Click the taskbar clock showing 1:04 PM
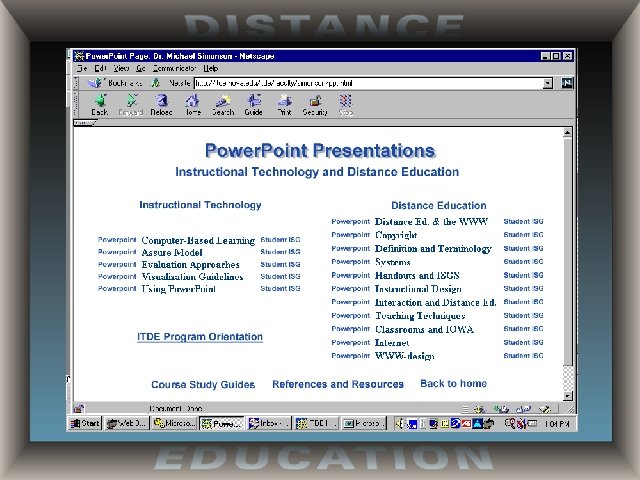640x480 pixels. 557,424
